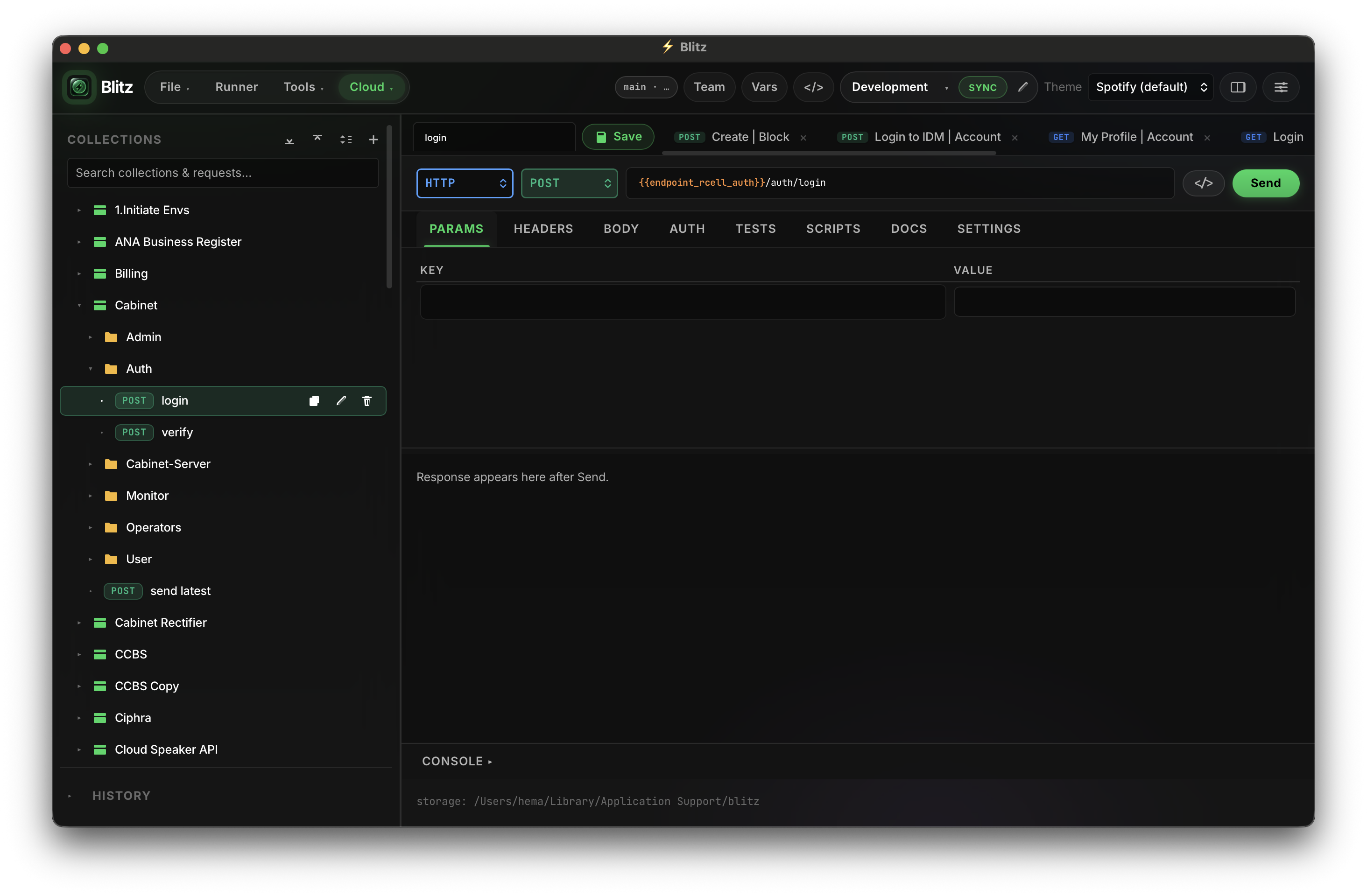Open the settings sliders icon
Image resolution: width=1367 pixels, height=896 pixels.
click(x=1281, y=87)
